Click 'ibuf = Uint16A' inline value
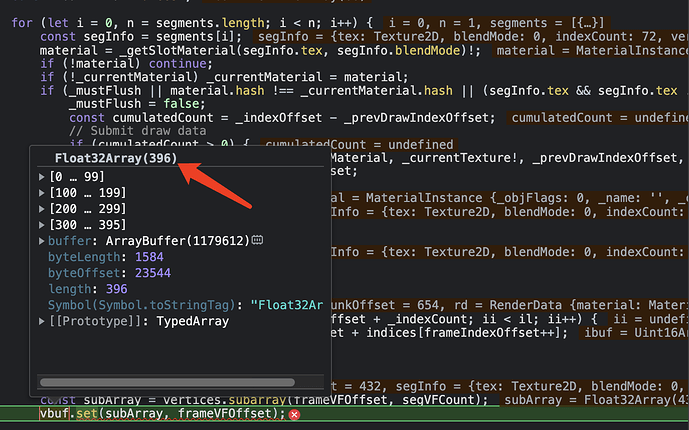This screenshot has width=689, height=430. tap(636, 332)
